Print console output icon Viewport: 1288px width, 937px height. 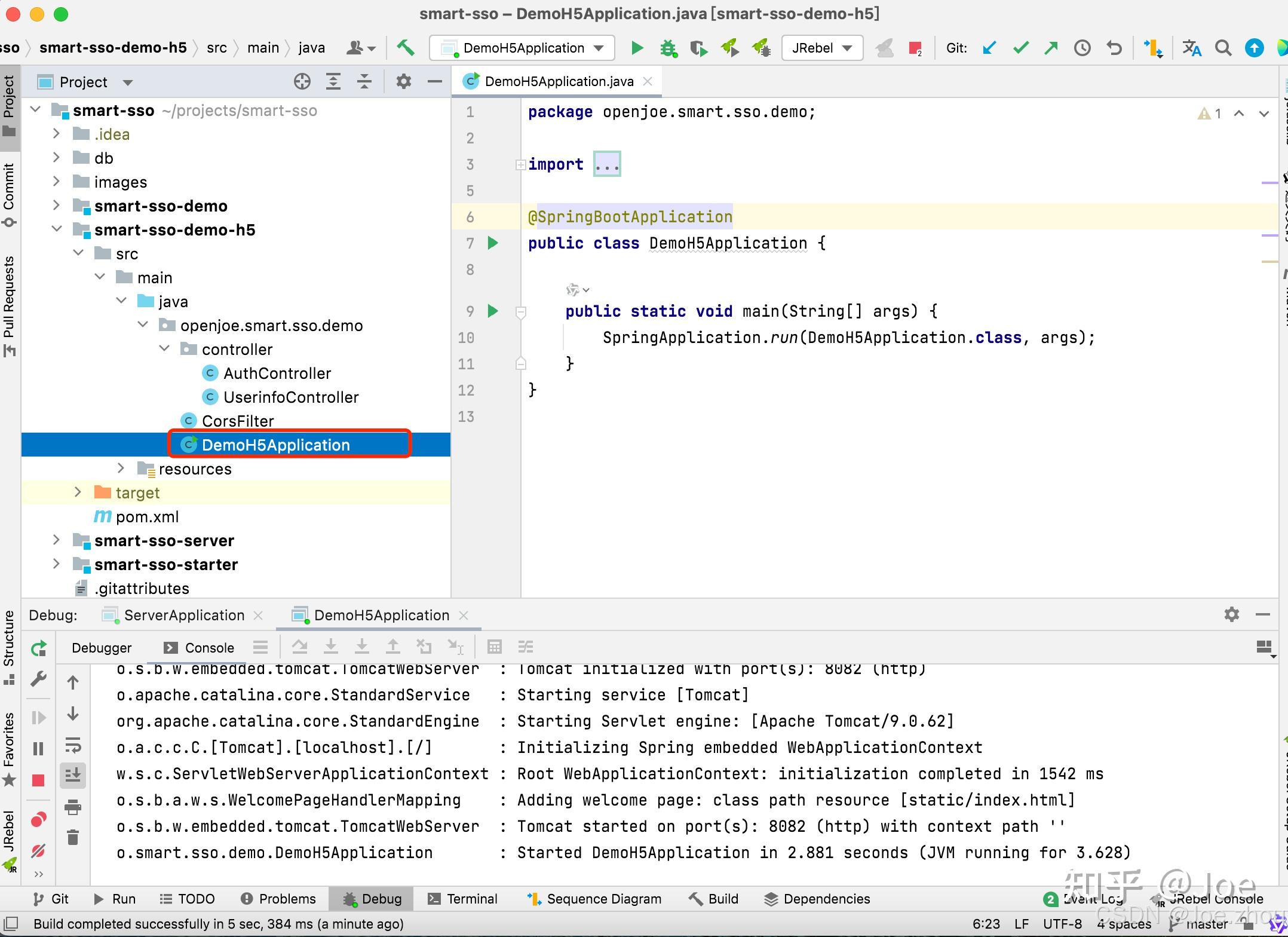pos(73,807)
